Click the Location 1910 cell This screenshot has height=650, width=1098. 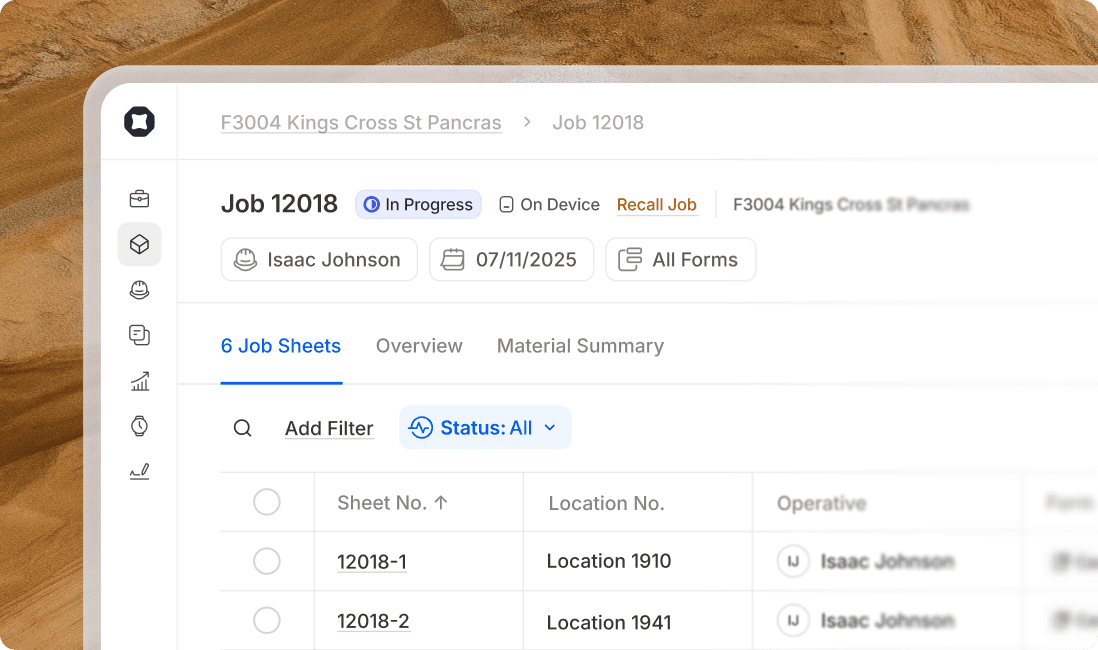[609, 561]
